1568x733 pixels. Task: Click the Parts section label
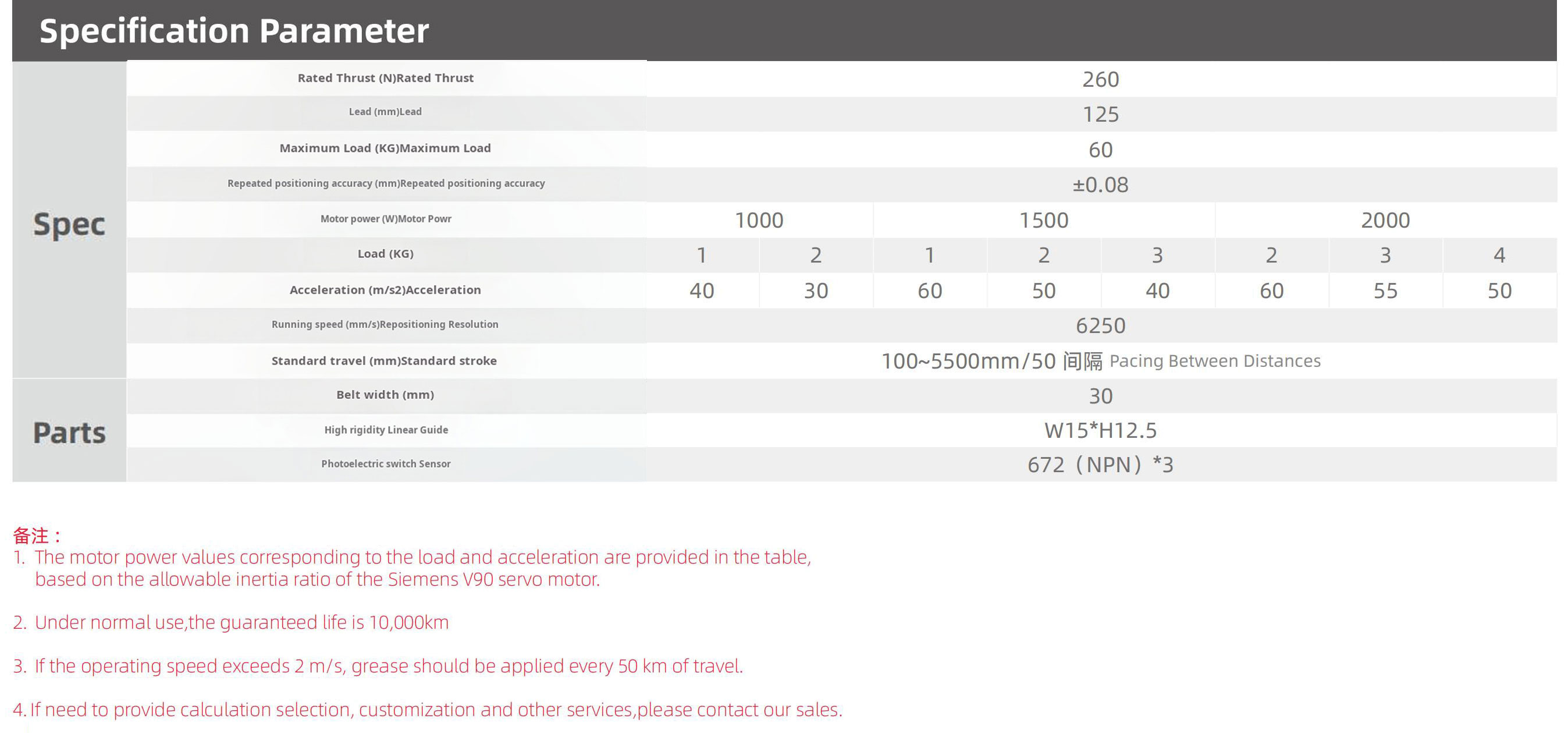click(x=69, y=433)
